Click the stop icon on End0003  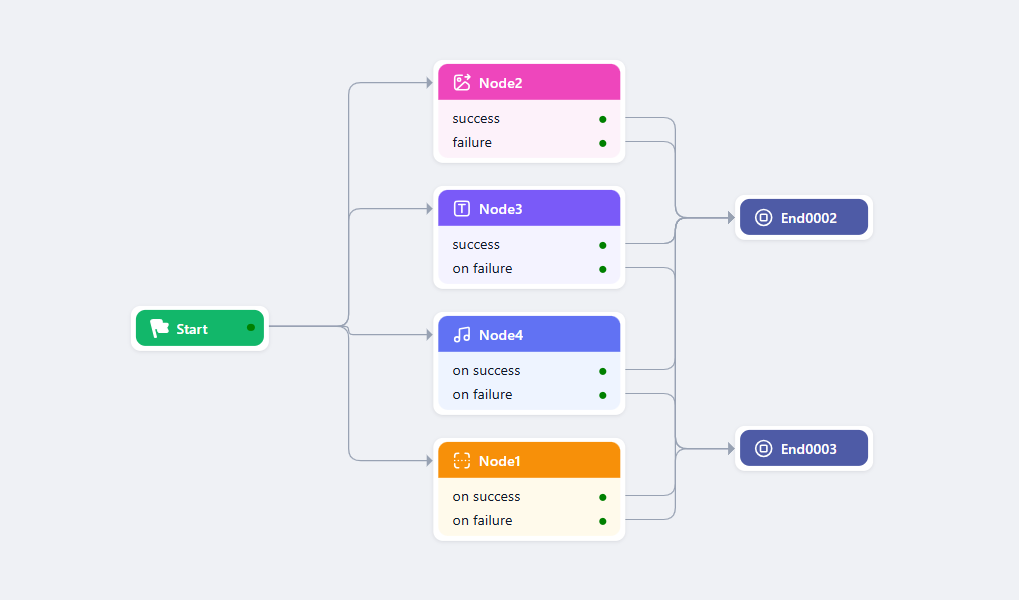tap(763, 449)
